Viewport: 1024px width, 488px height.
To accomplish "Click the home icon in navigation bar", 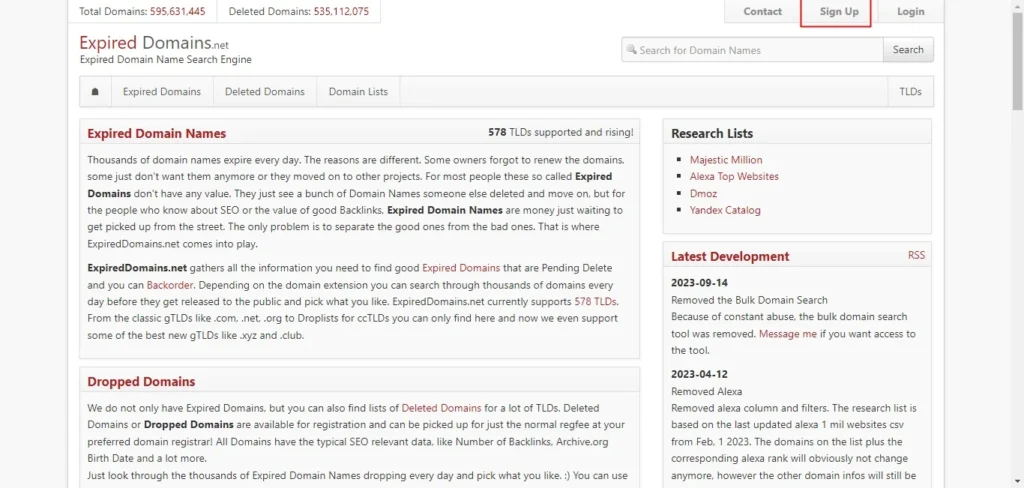I will coord(95,92).
